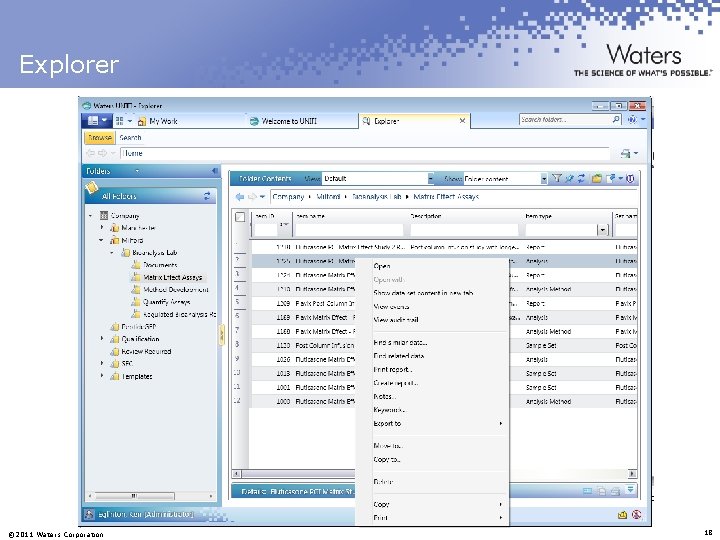Click the pin icon next to the filter funnel
Viewport: 720px width, 540px height.
pos(569,179)
